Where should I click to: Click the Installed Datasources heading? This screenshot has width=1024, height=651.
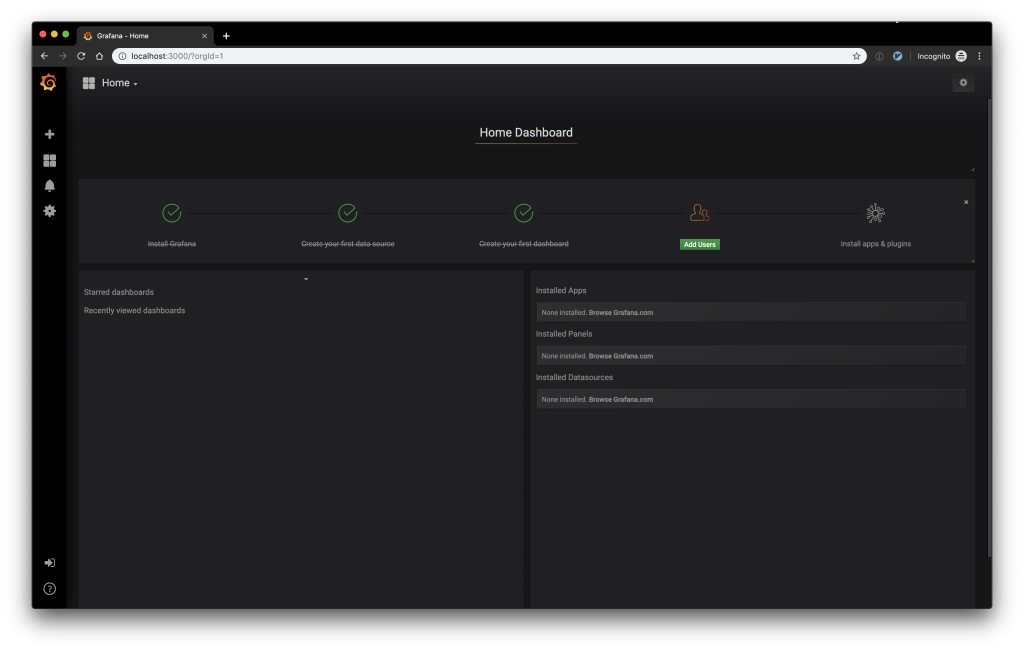(574, 377)
